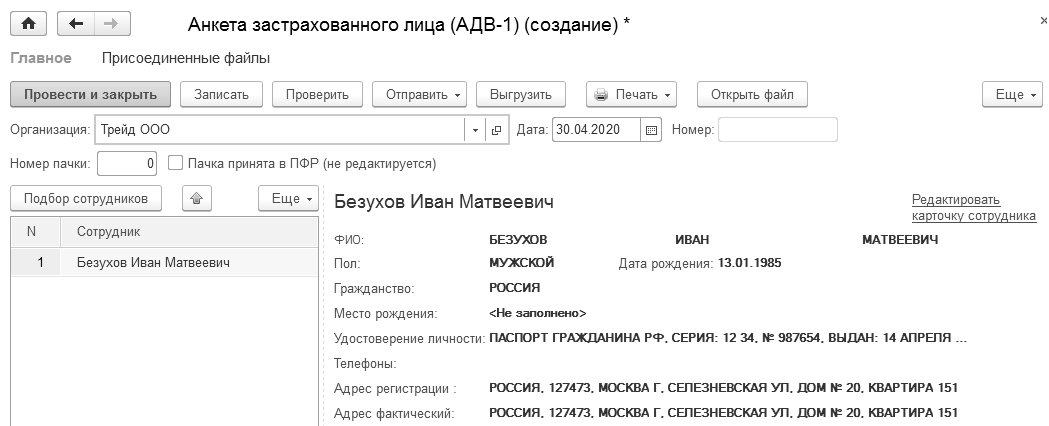
Task: Toggle the Пачка принята в ПФР checkbox
Action: click(x=176, y=162)
